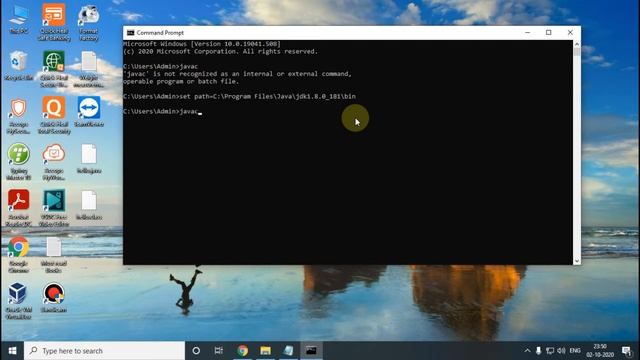Open Quick Heal Safe Banking shortcut
The height and width of the screenshot is (360, 640).
(54, 22)
